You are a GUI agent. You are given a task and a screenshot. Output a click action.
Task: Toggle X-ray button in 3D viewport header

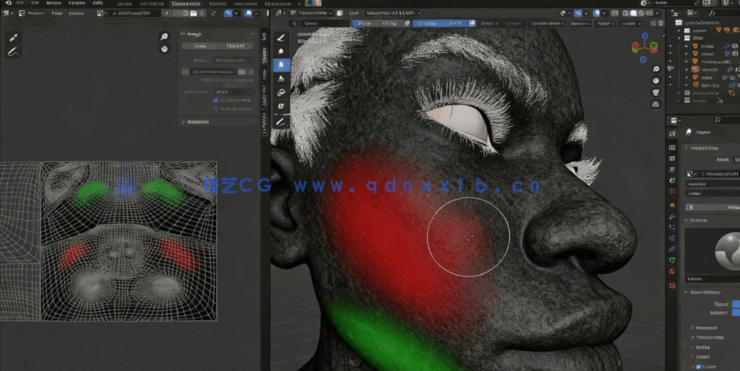point(615,13)
